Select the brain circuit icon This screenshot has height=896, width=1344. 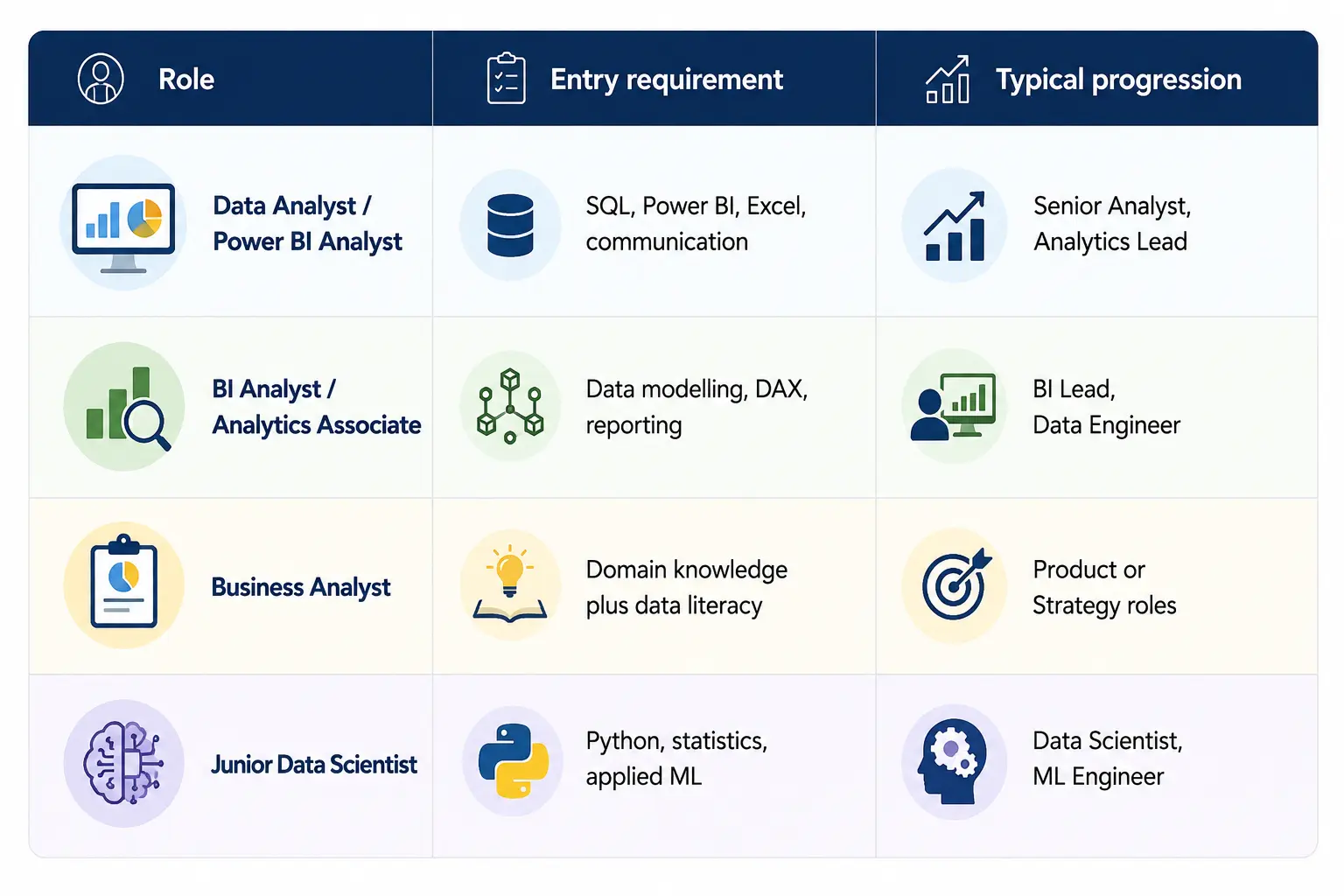123,763
